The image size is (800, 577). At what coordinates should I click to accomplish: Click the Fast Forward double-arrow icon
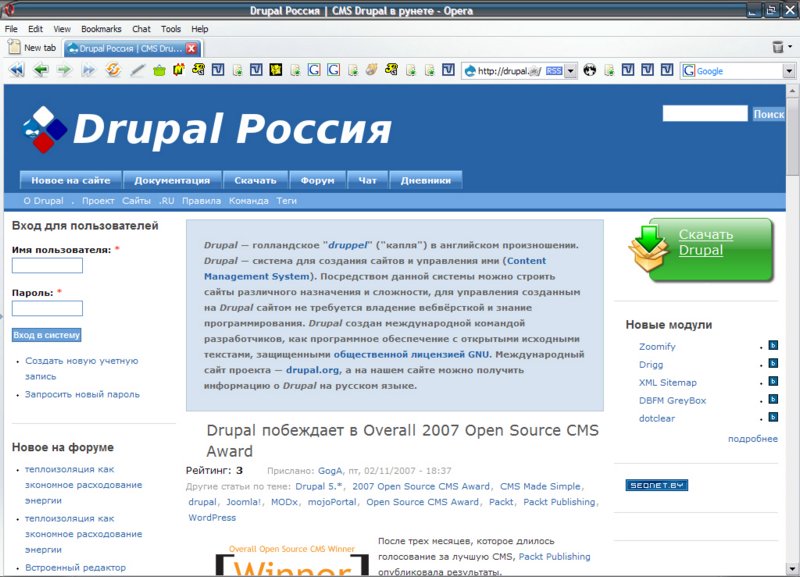pos(88,70)
